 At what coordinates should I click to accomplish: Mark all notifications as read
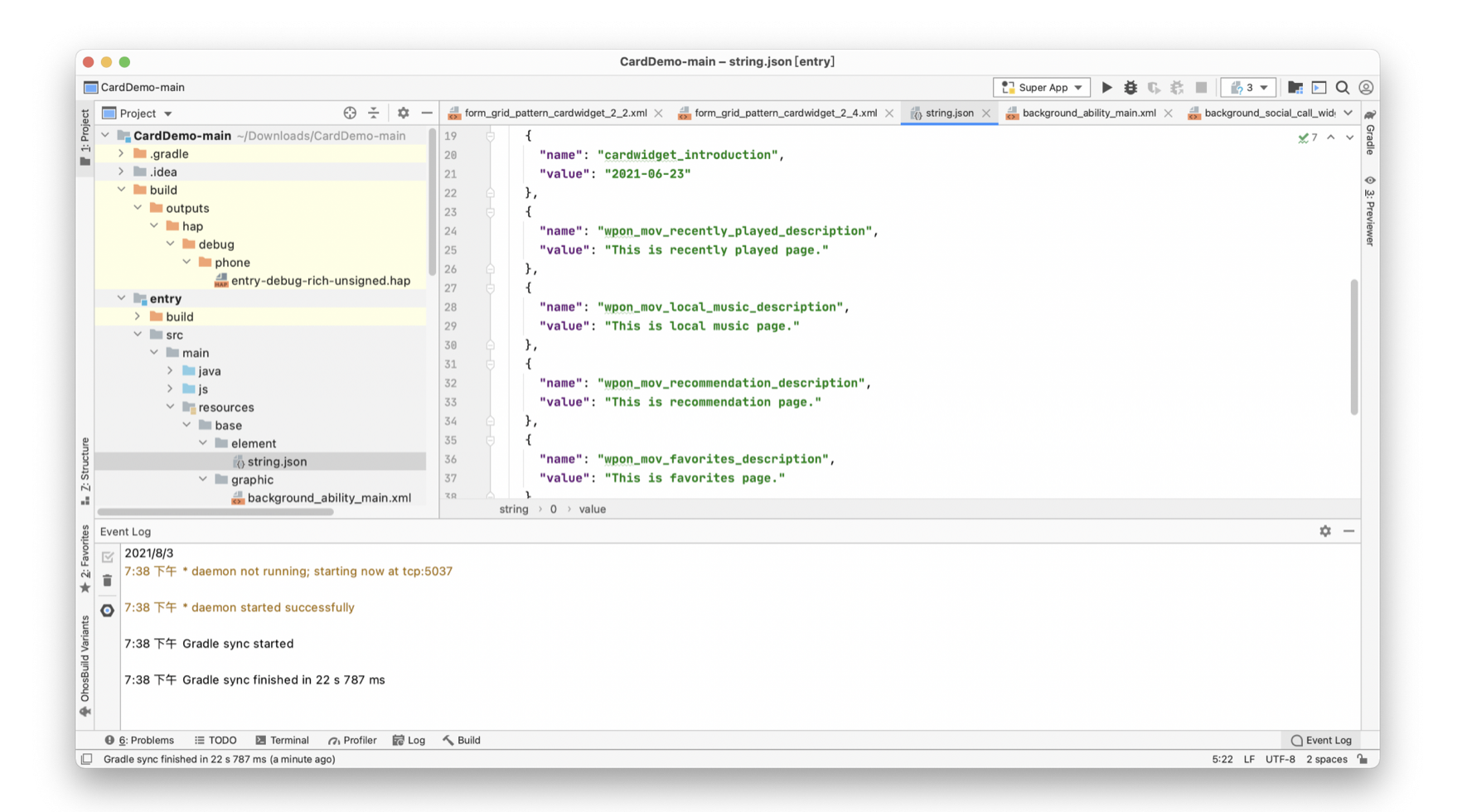pos(107,557)
